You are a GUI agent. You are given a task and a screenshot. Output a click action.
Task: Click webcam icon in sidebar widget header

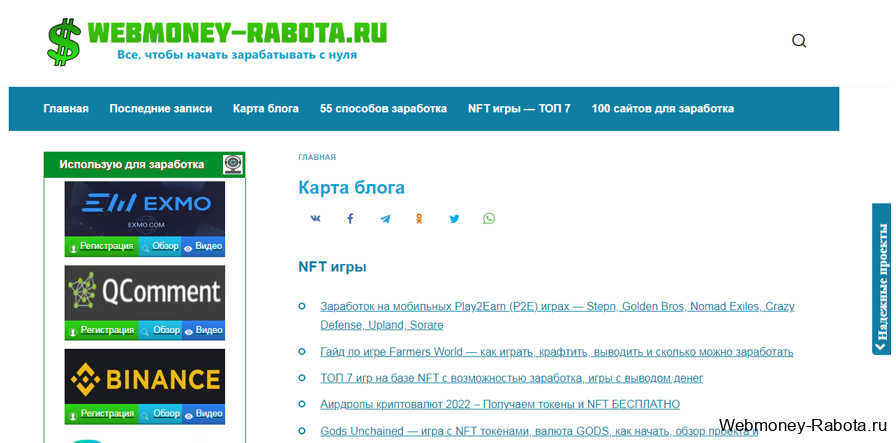tap(233, 165)
